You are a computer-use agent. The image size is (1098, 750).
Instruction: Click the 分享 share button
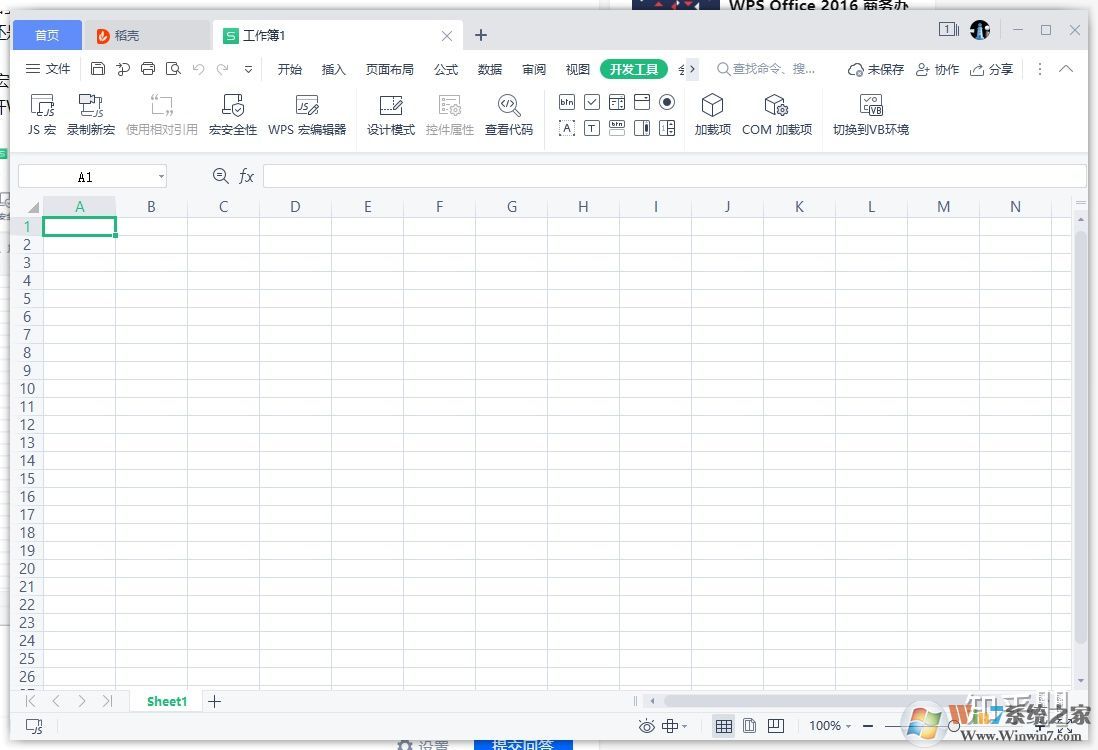tap(991, 69)
